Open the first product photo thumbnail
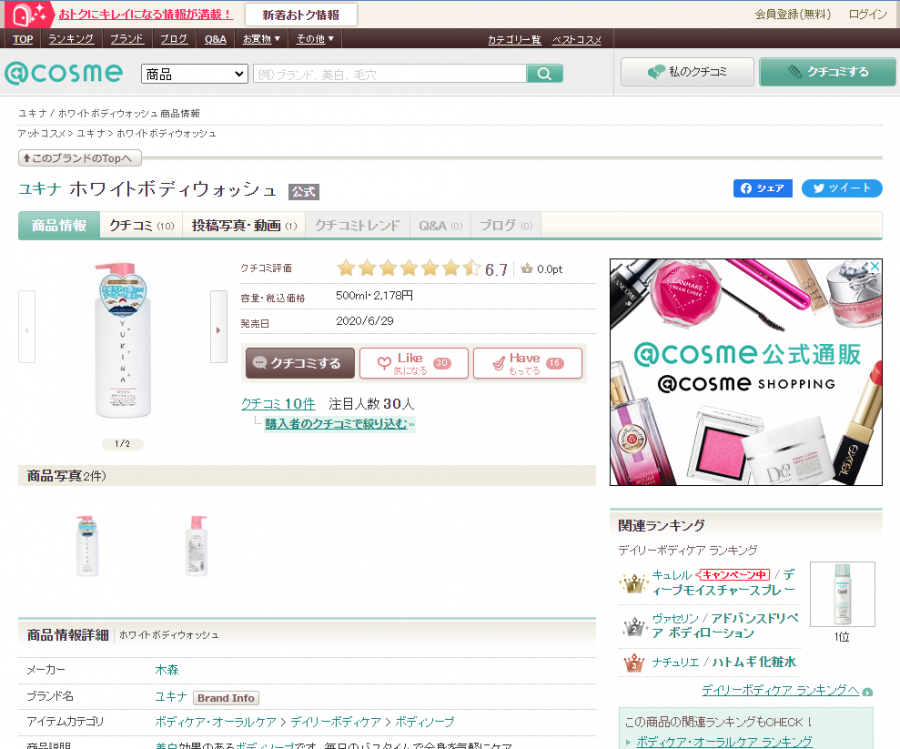 tap(87, 545)
